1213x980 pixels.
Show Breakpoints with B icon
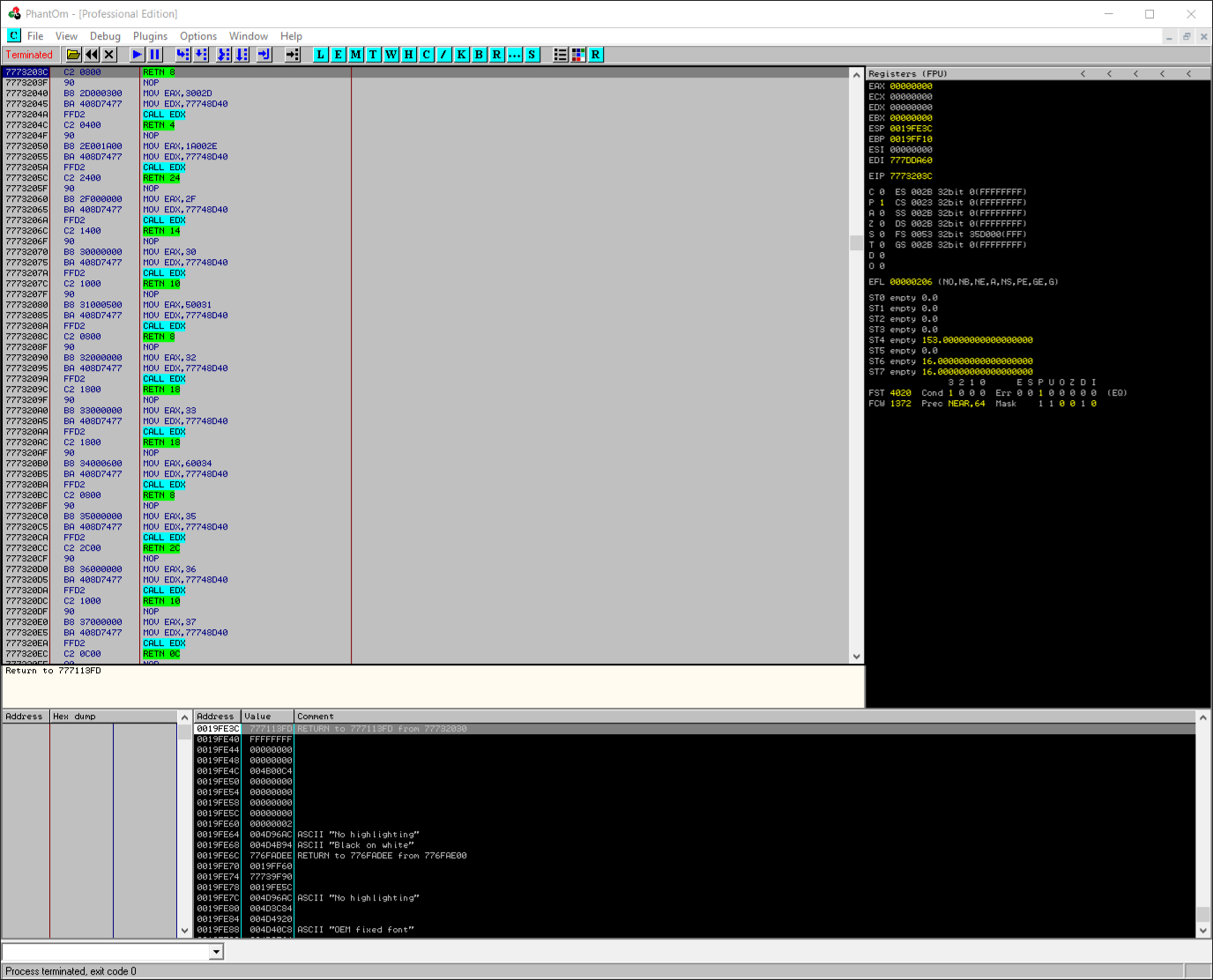click(480, 55)
